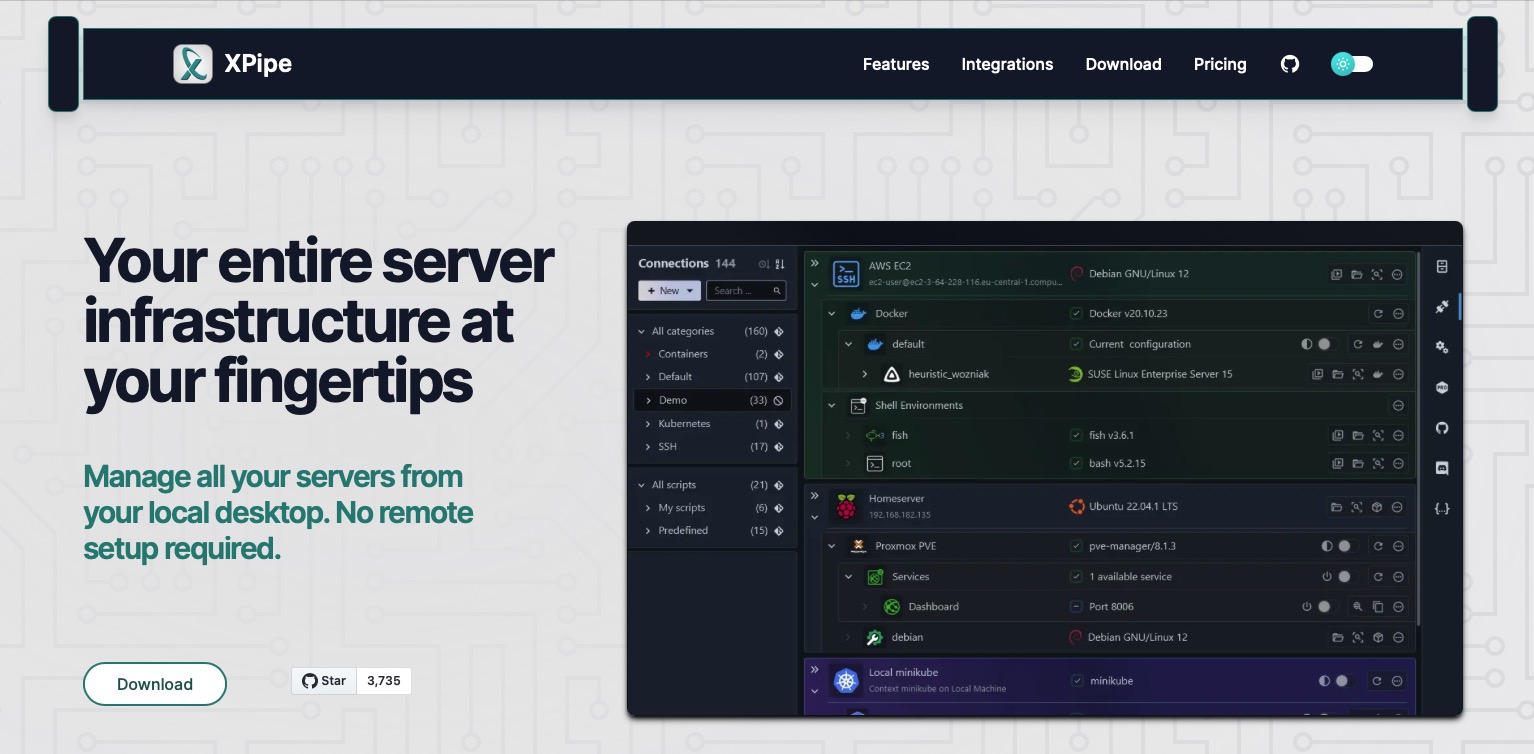Open folder icon on the SUSE Linux Enterprise row
The image size is (1534, 754).
point(1337,374)
